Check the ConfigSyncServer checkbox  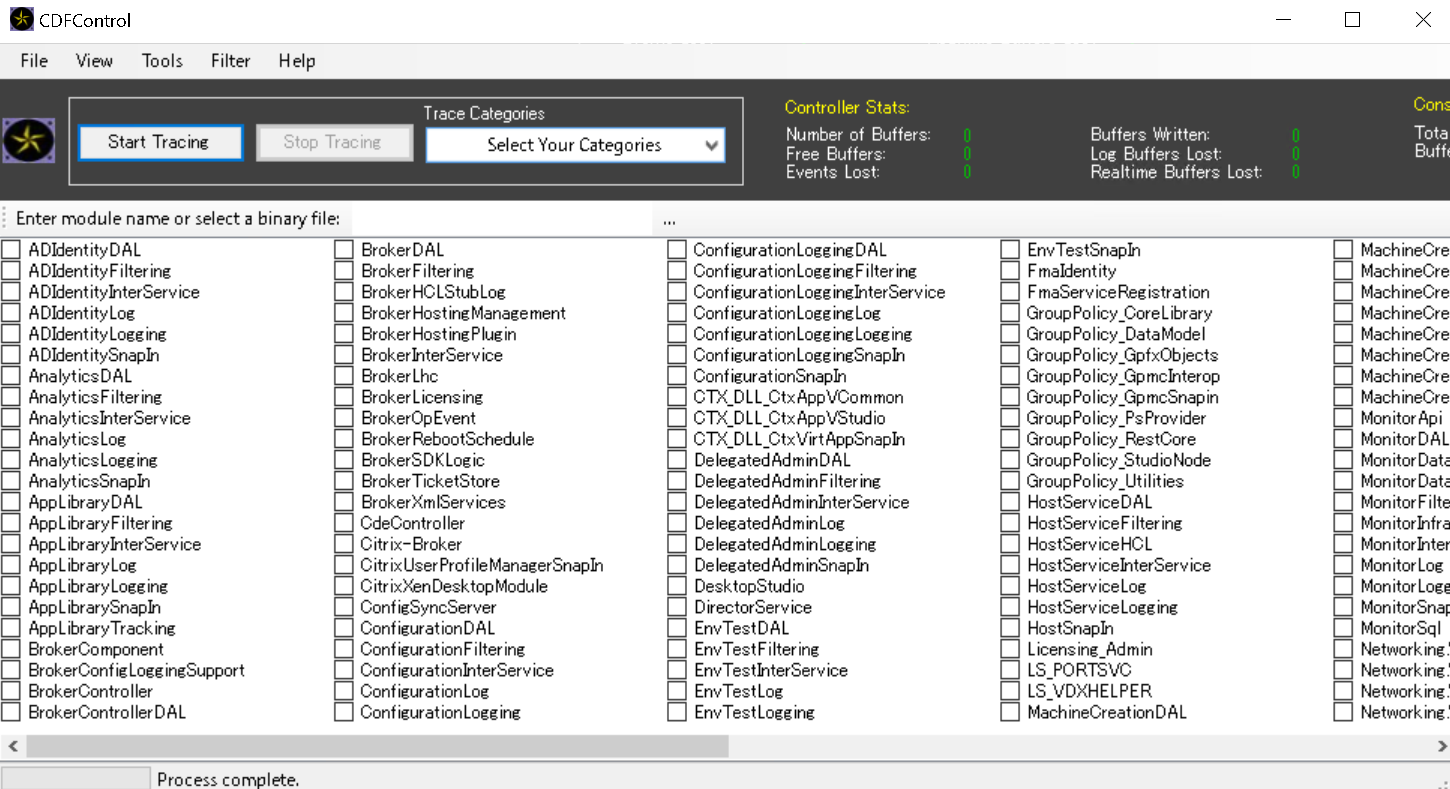344,607
